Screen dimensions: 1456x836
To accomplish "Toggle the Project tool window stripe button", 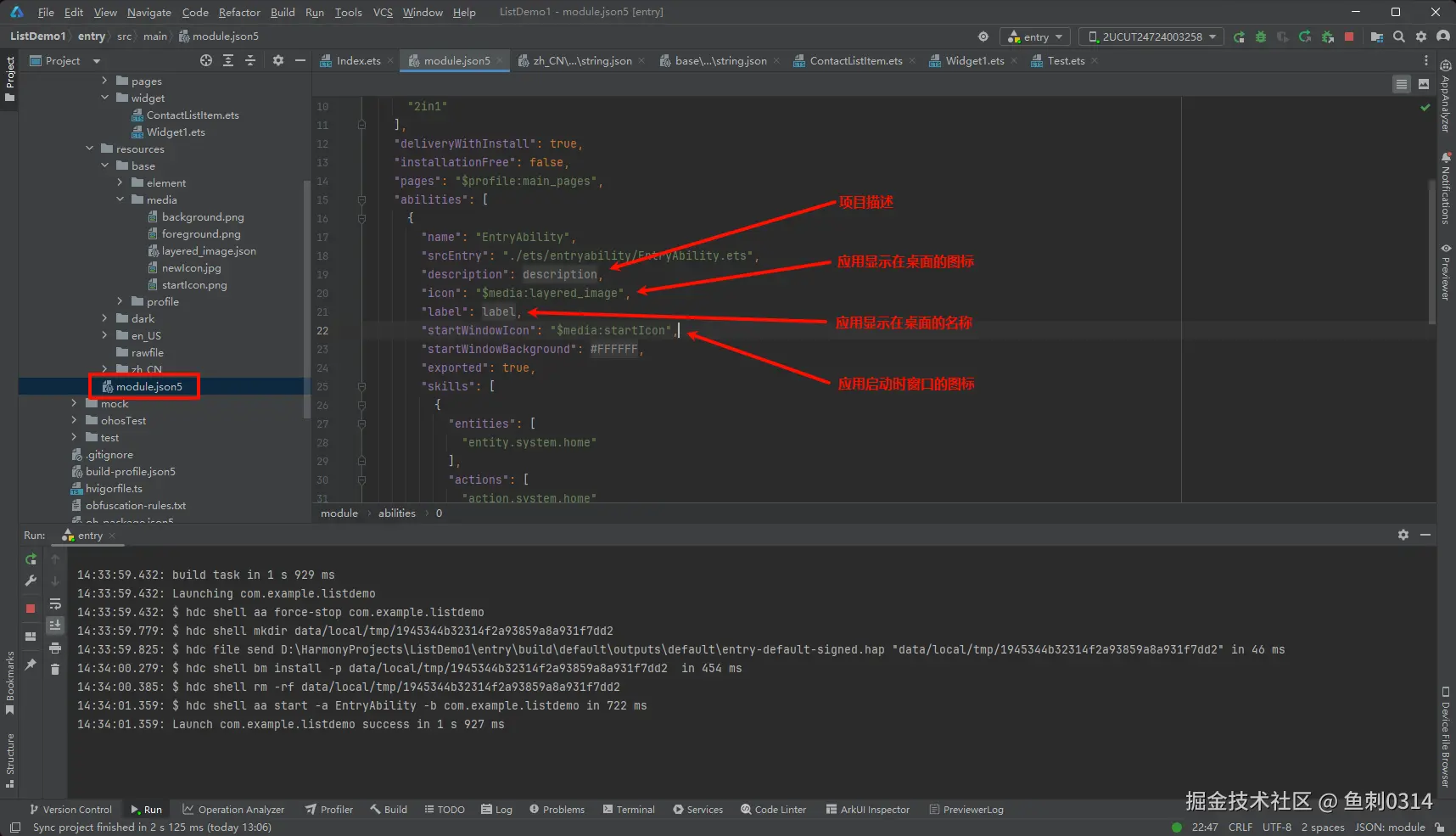I will [9, 79].
